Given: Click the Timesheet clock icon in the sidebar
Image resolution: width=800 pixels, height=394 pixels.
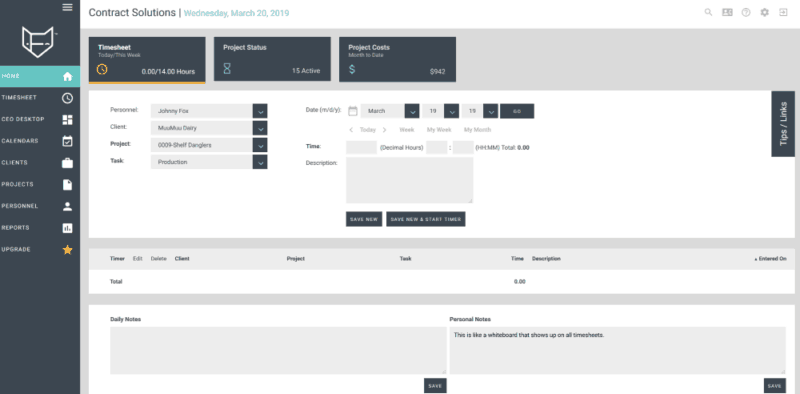Looking at the screenshot, I should tap(67, 98).
